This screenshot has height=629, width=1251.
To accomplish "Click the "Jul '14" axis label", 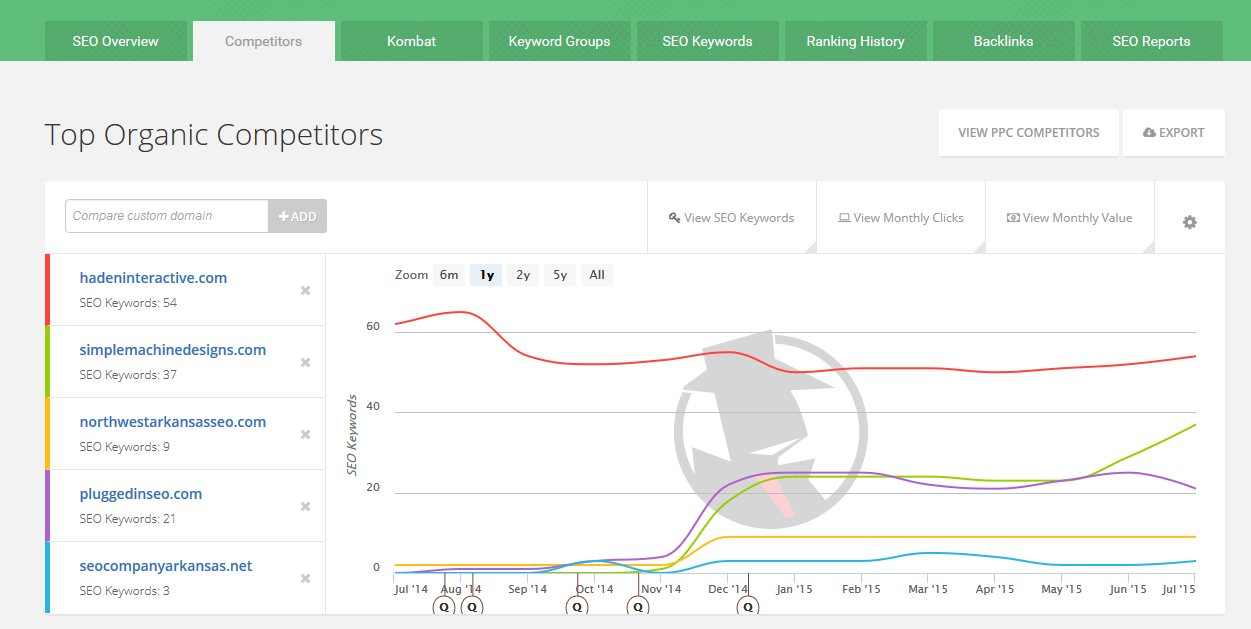I will [x=411, y=589].
